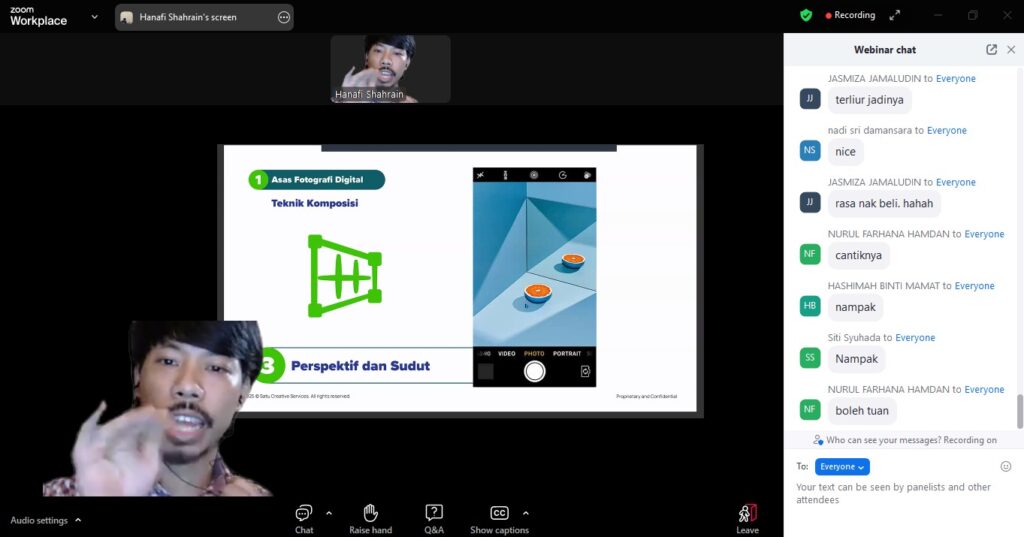Click the green encryption shield icon
Image resolution: width=1024 pixels, height=537 pixels.
[806, 15]
